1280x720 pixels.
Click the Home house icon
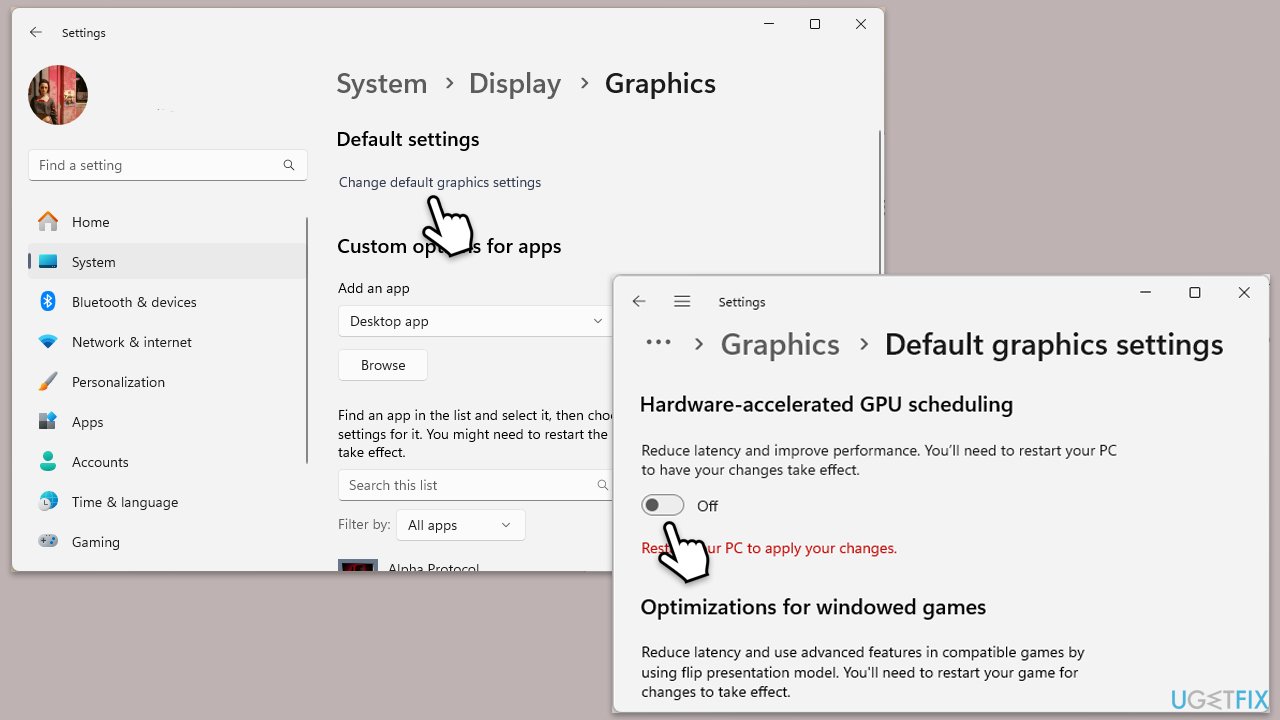[48, 221]
